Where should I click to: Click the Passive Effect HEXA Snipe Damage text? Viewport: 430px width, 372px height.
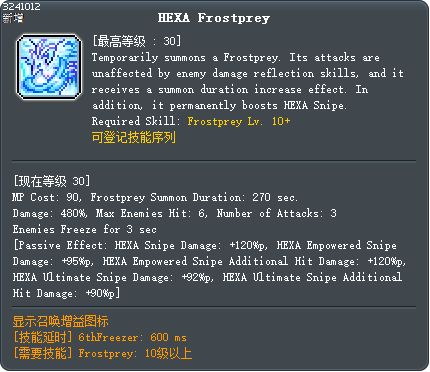point(140,245)
